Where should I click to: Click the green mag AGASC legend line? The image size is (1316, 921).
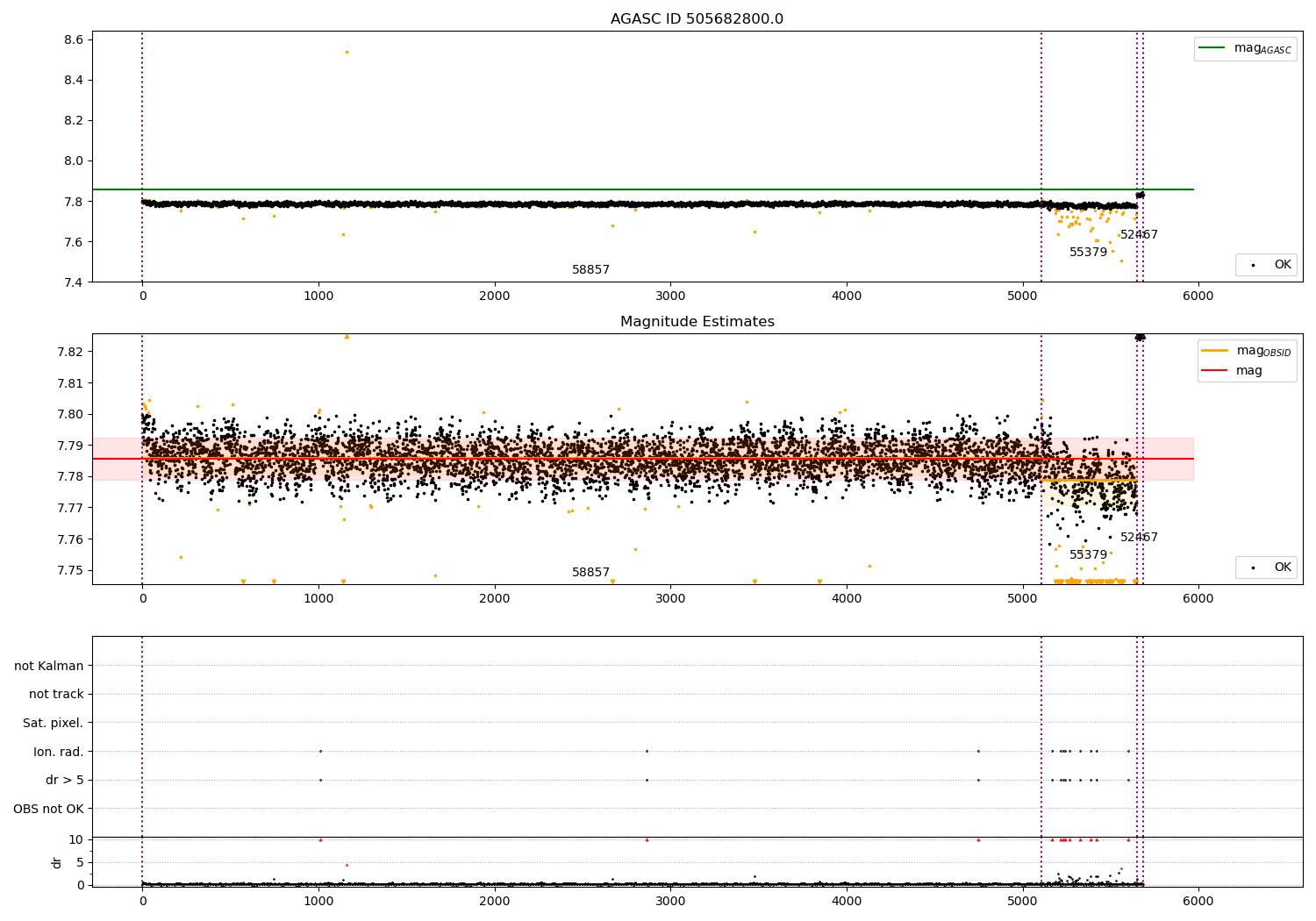point(1212,48)
